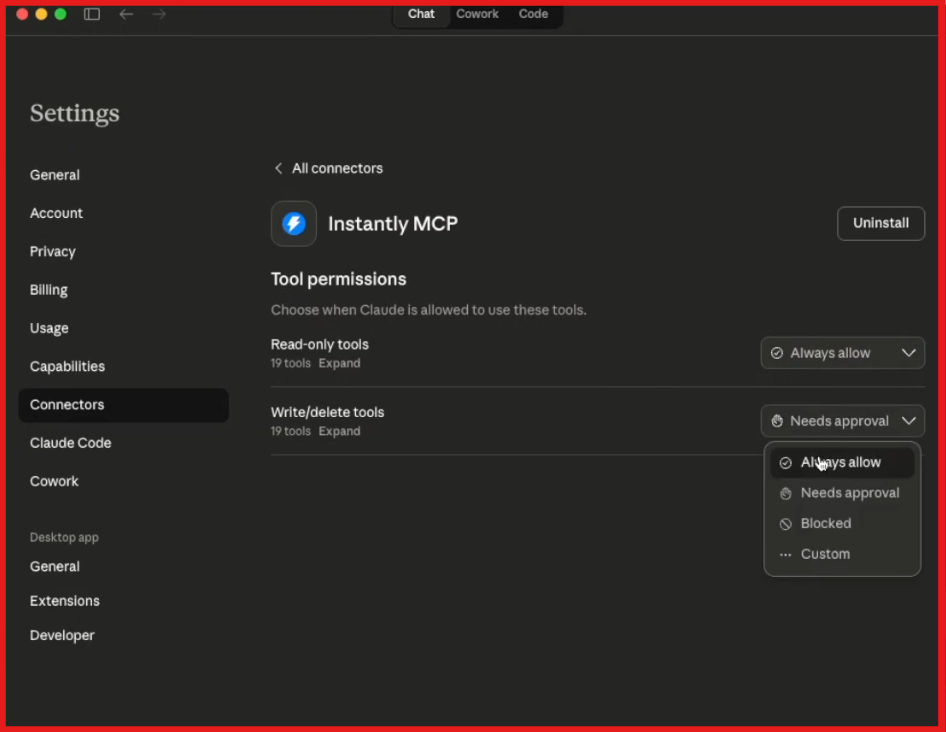This screenshot has height=732, width=946.
Task: Open the Read-only tools permission dropdown
Action: 842,353
